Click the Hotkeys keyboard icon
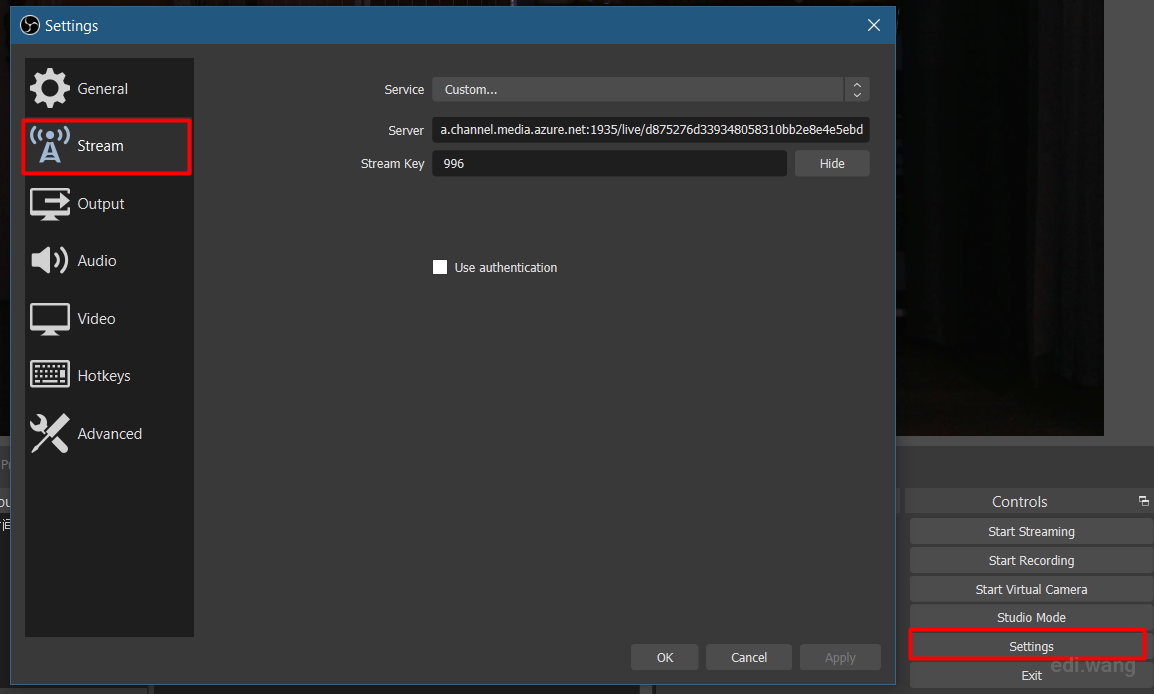 pos(49,375)
